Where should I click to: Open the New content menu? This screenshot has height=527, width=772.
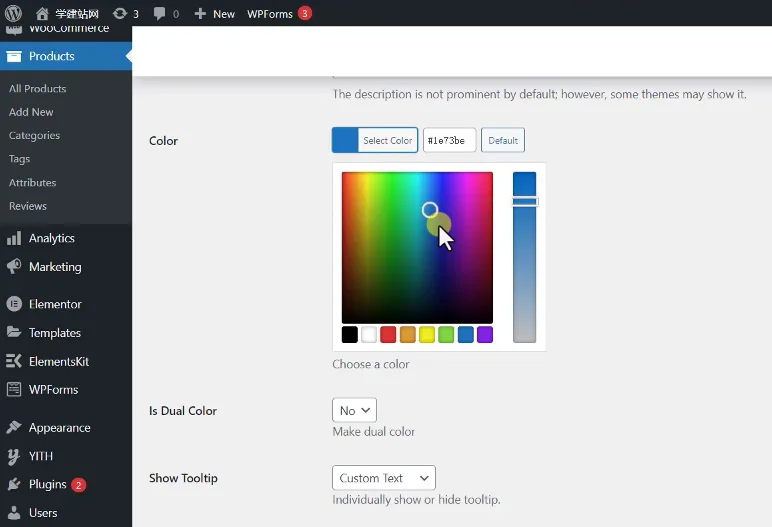[214, 13]
